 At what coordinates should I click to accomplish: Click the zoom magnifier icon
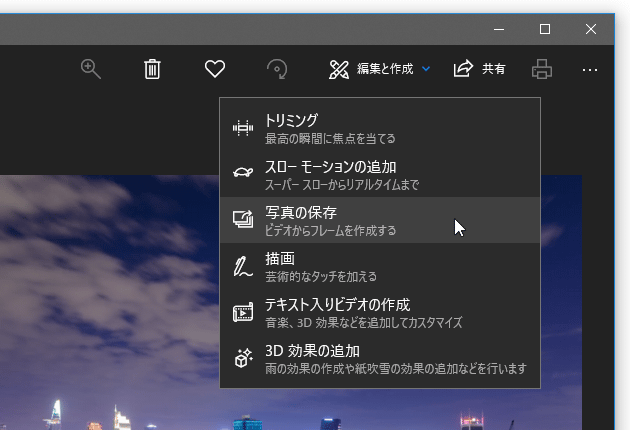tap(90, 69)
